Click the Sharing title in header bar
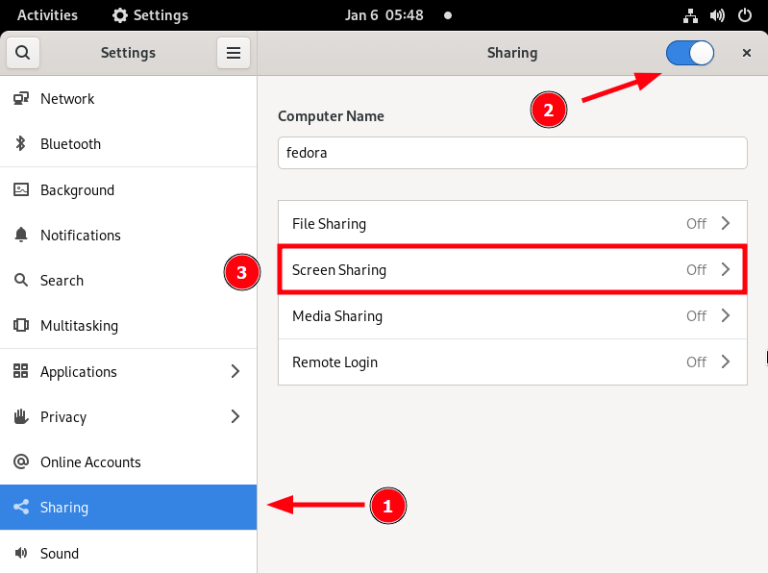Viewport: 768px width, 573px height. [x=512, y=53]
